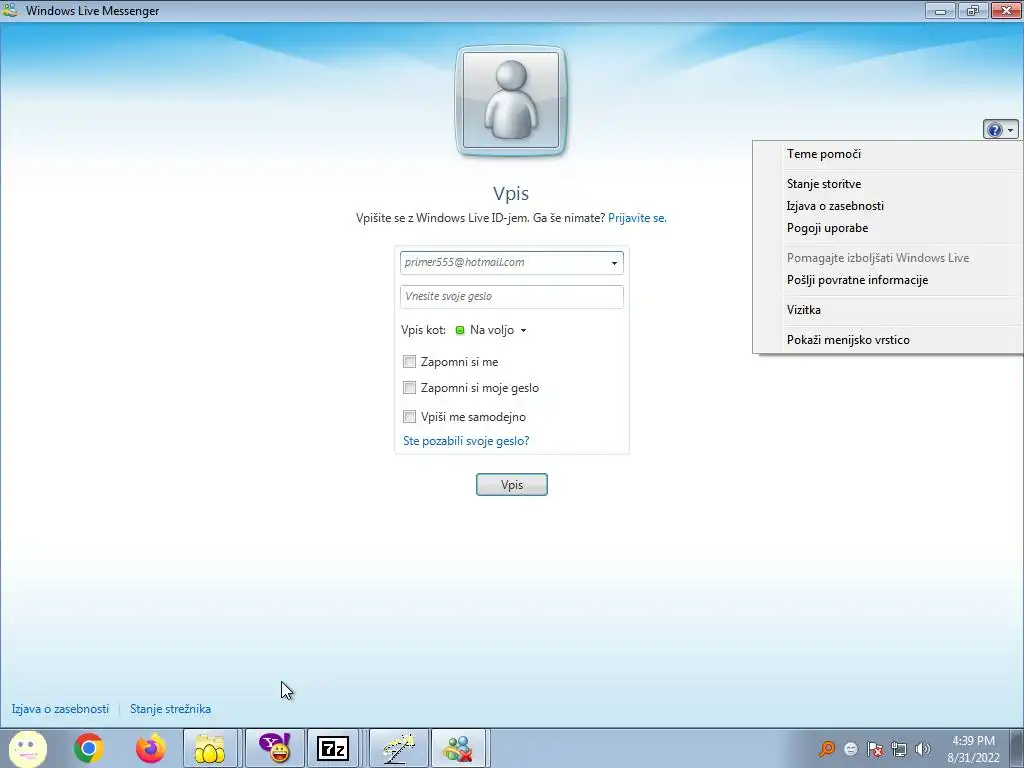This screenshot has width=1024, height=768.
Task: Close the Windows Live Messenger window
Action: coord(1006,10)
